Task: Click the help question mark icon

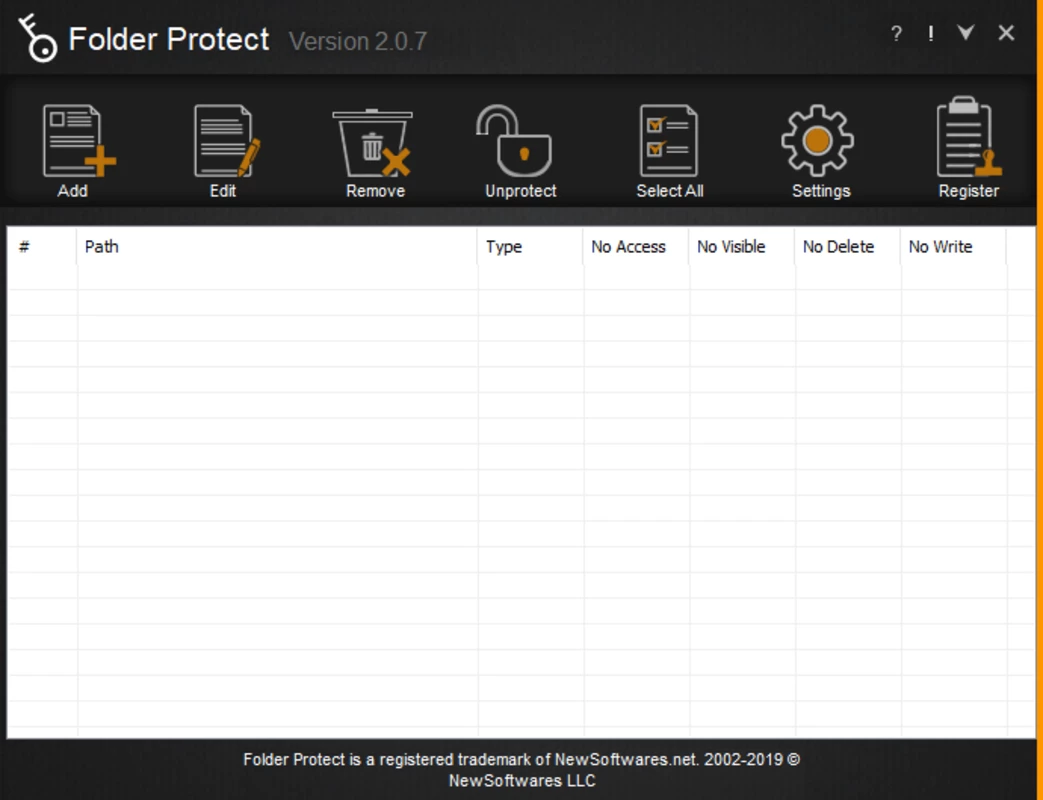Action: (x=897, y=33)
